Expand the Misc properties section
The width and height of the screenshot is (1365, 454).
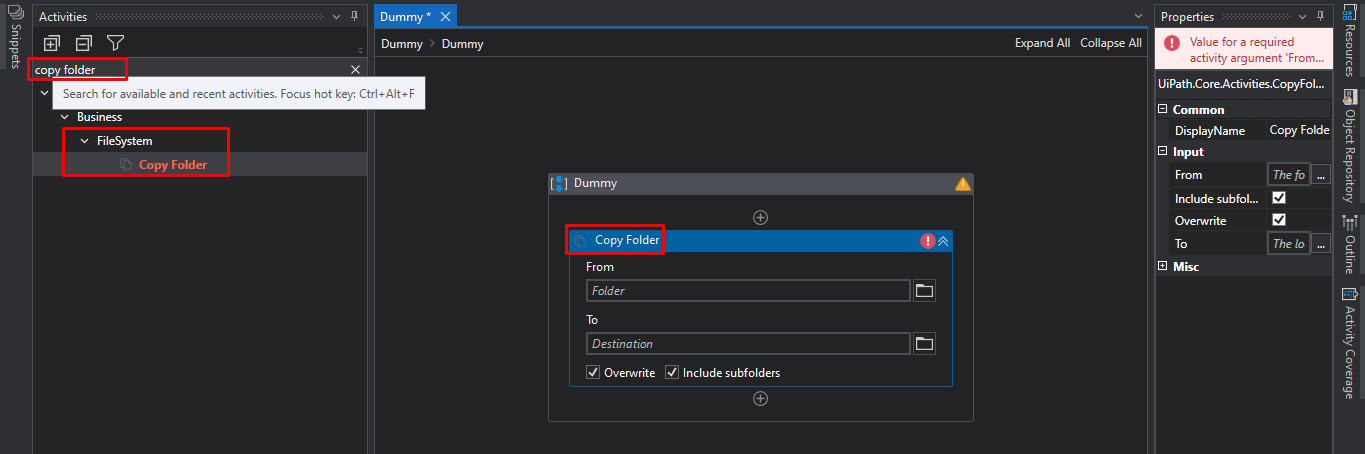1163,266
